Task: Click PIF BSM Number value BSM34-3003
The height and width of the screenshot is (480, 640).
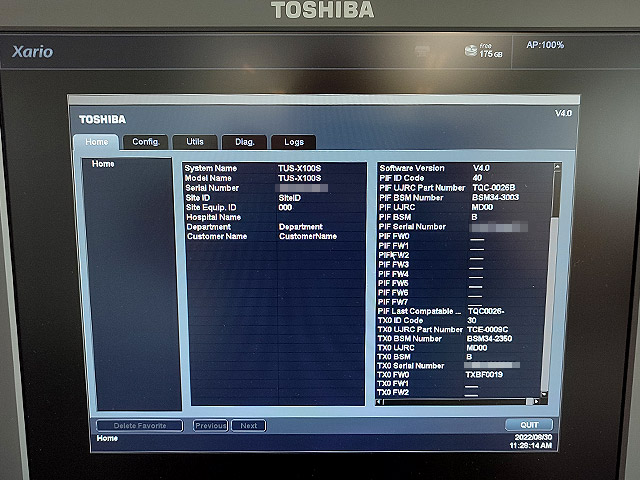Action: [495, 197]
